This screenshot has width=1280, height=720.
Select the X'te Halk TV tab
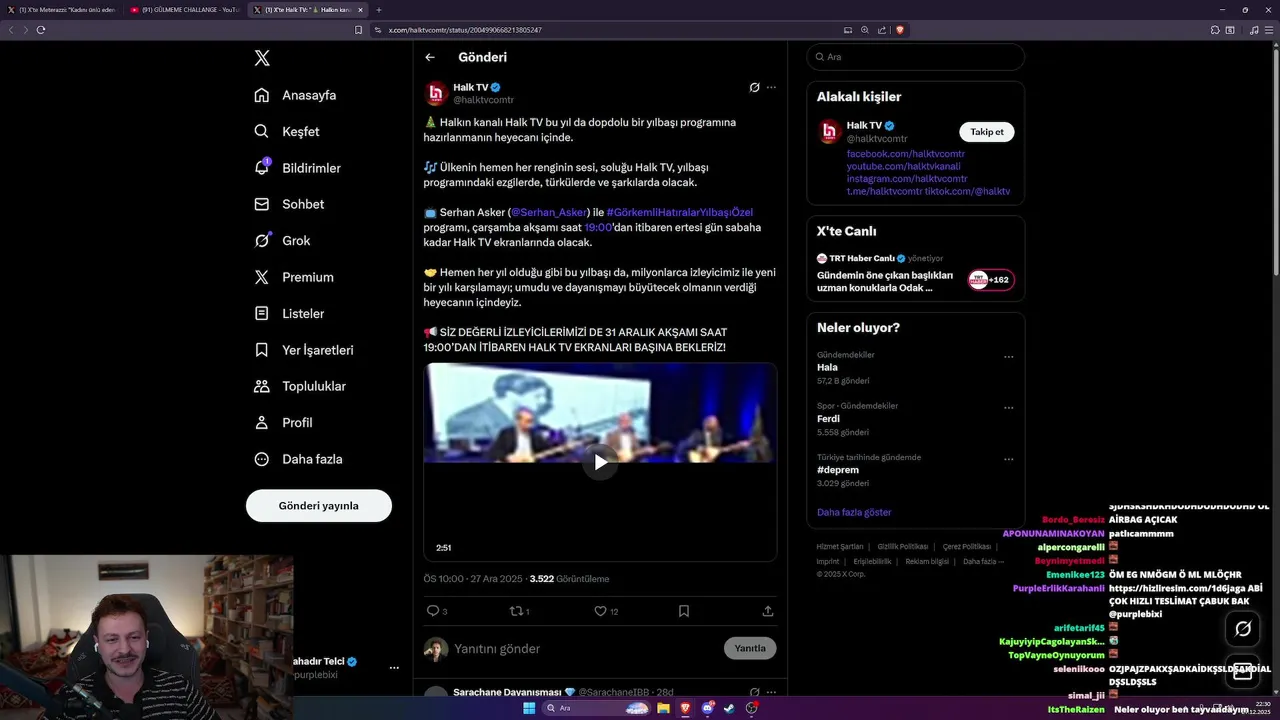307,10
